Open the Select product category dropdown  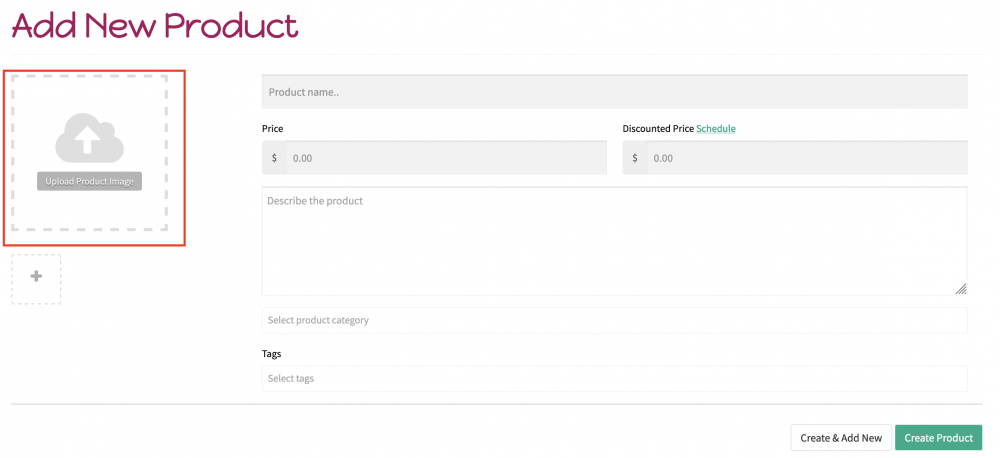[615, 320]
